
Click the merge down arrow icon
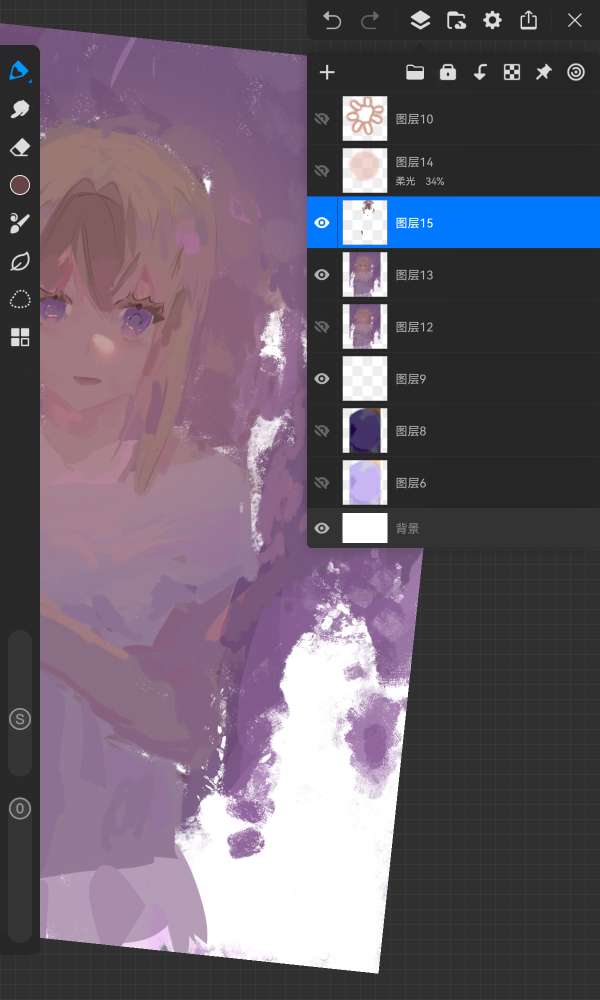pos(480,72)
